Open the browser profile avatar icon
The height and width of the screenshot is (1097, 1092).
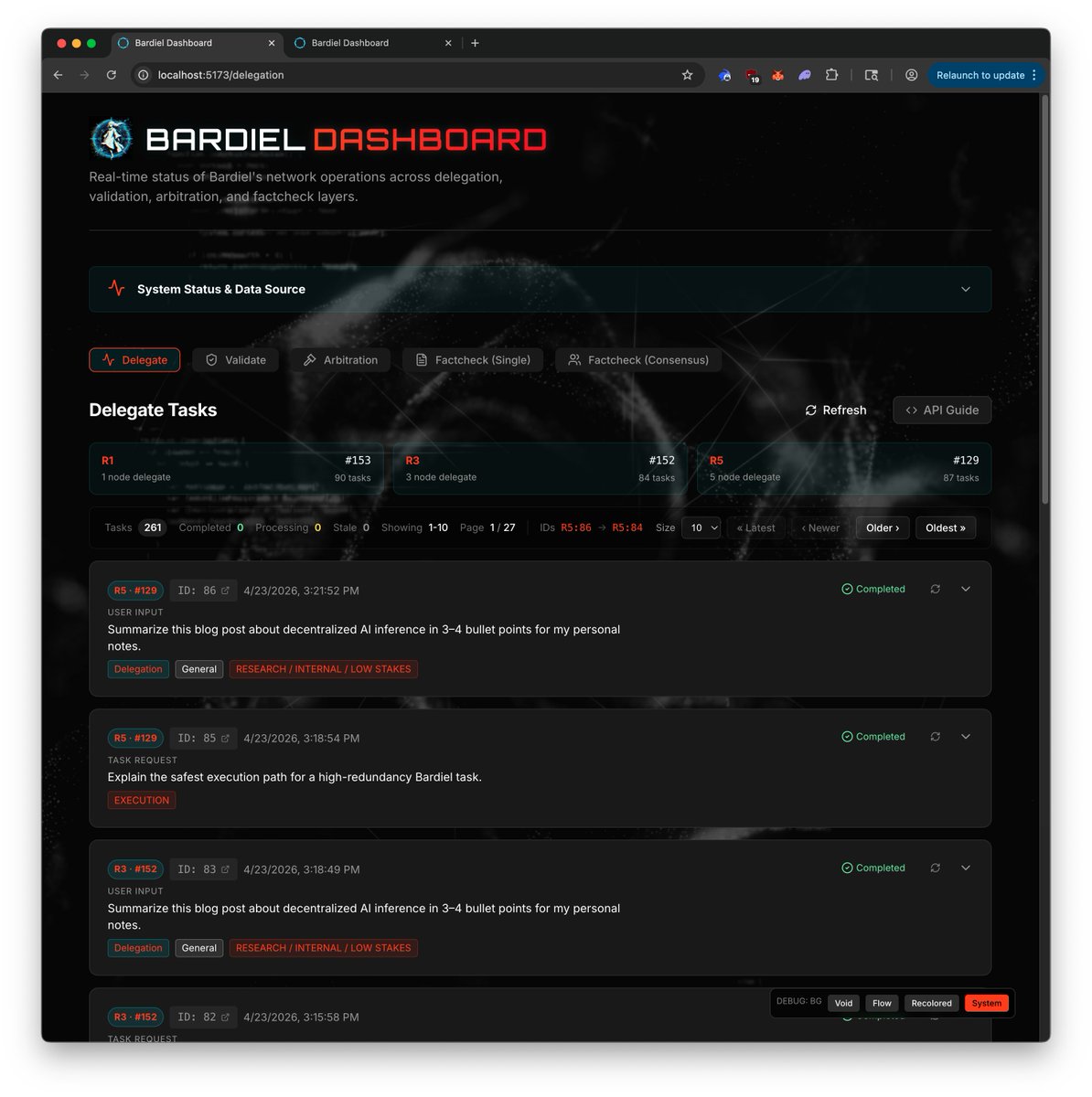point(911,75)
